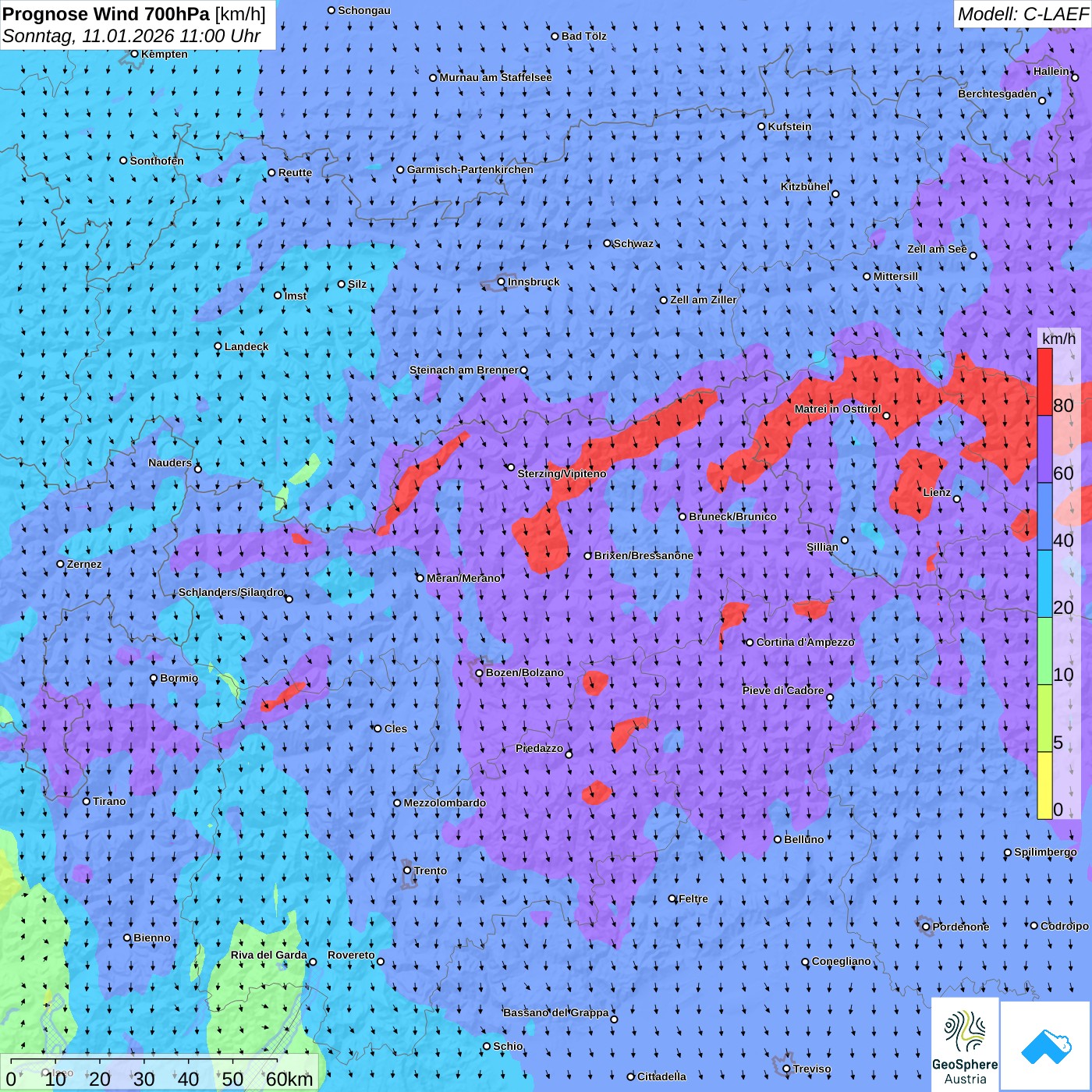Click the Sterzing/Vipiteno label
This screenshot has width=1092, height=1092.
click(562, 473)
